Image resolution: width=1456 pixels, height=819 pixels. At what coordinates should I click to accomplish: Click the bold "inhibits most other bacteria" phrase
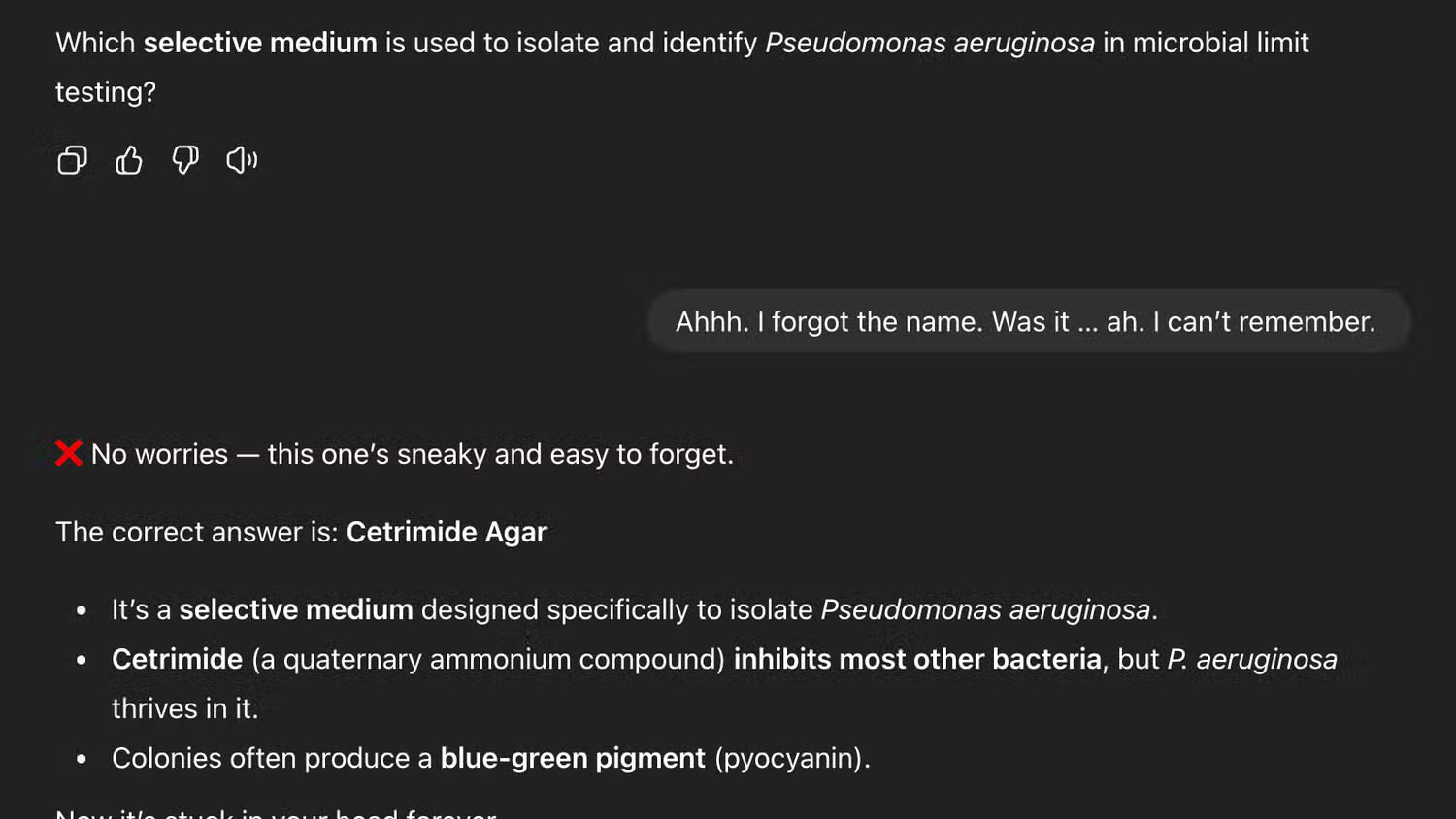[917, 659]
